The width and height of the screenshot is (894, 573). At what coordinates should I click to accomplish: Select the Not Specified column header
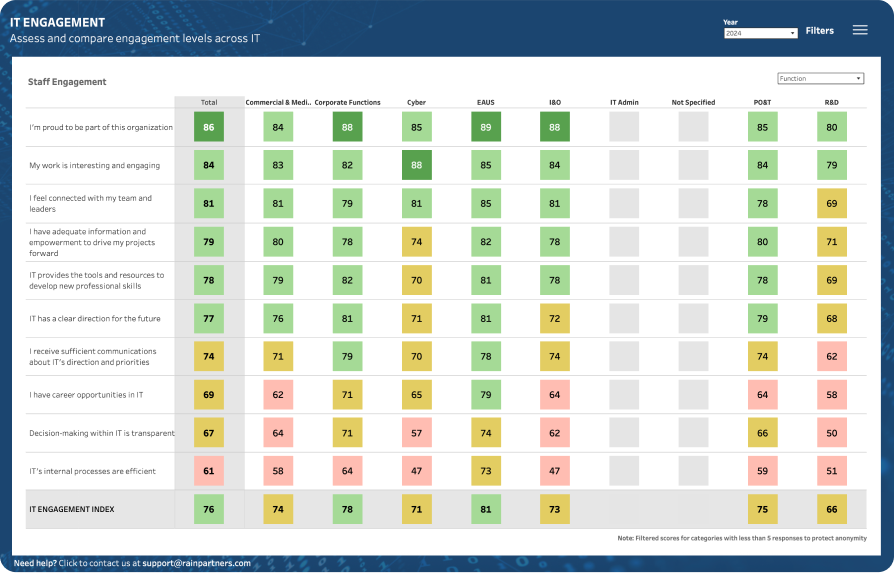(x=693, y=103)
